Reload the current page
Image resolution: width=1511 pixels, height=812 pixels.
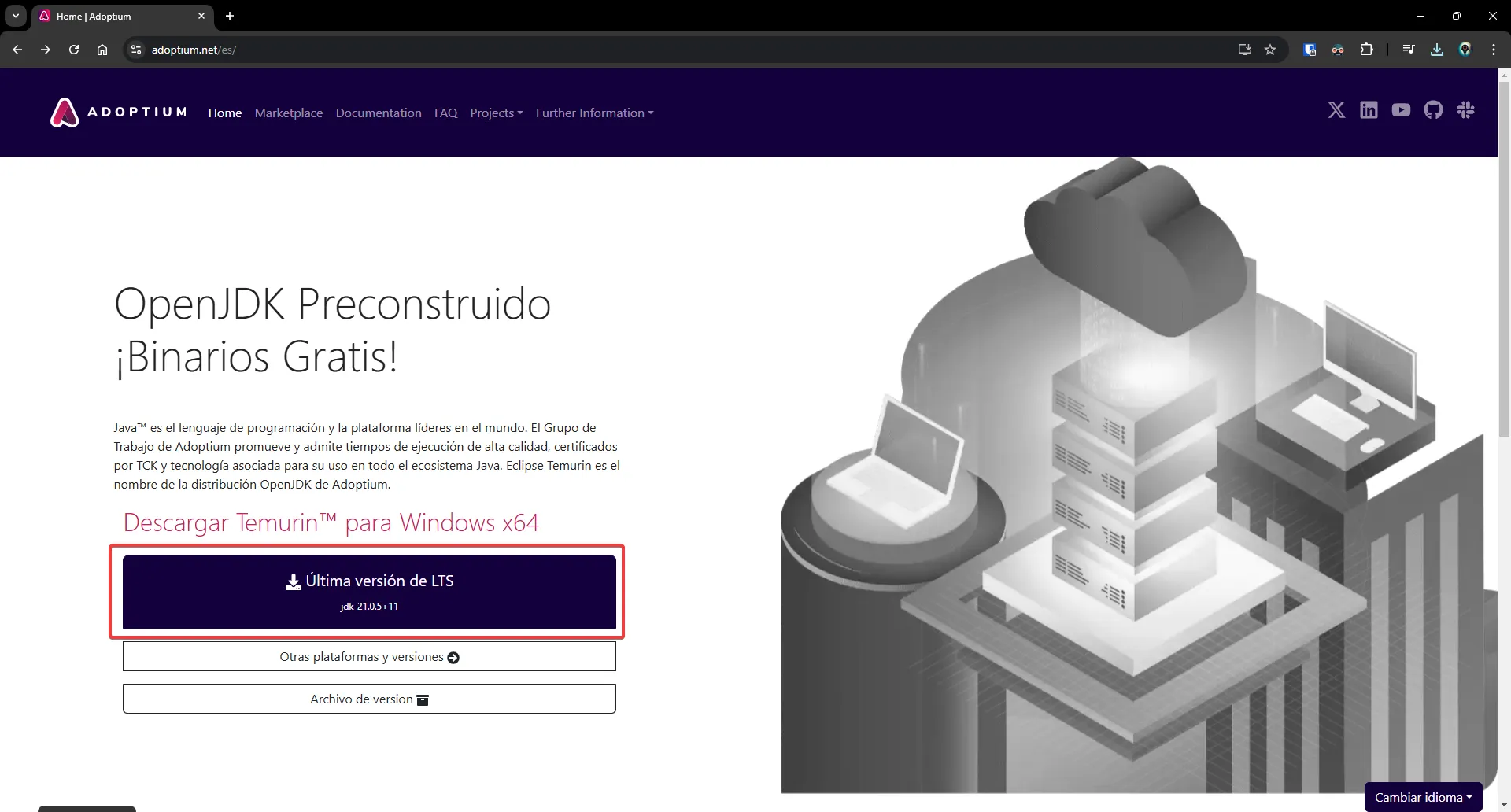(x=74, y=50)
